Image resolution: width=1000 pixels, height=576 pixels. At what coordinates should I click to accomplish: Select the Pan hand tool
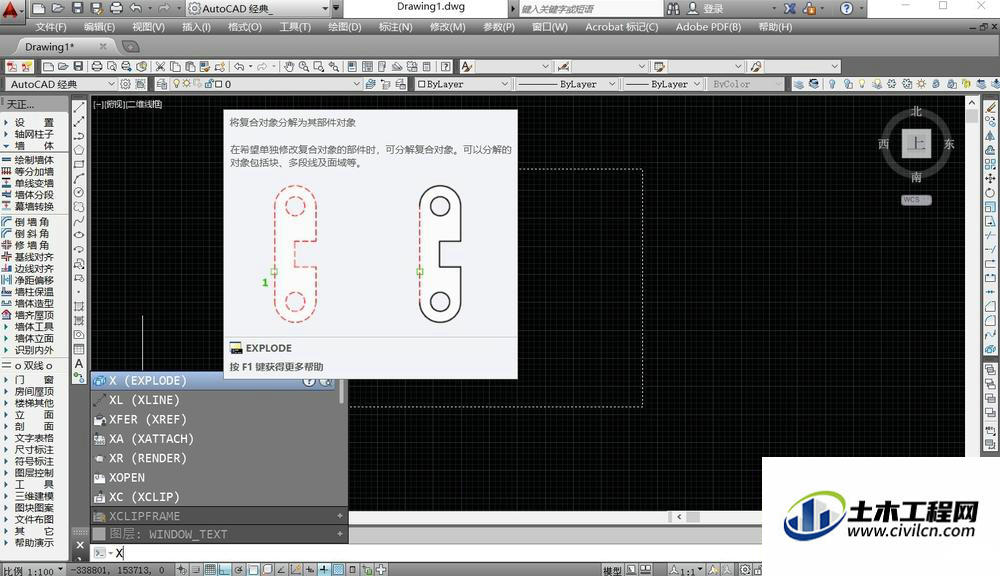click(x=289, y=66)
